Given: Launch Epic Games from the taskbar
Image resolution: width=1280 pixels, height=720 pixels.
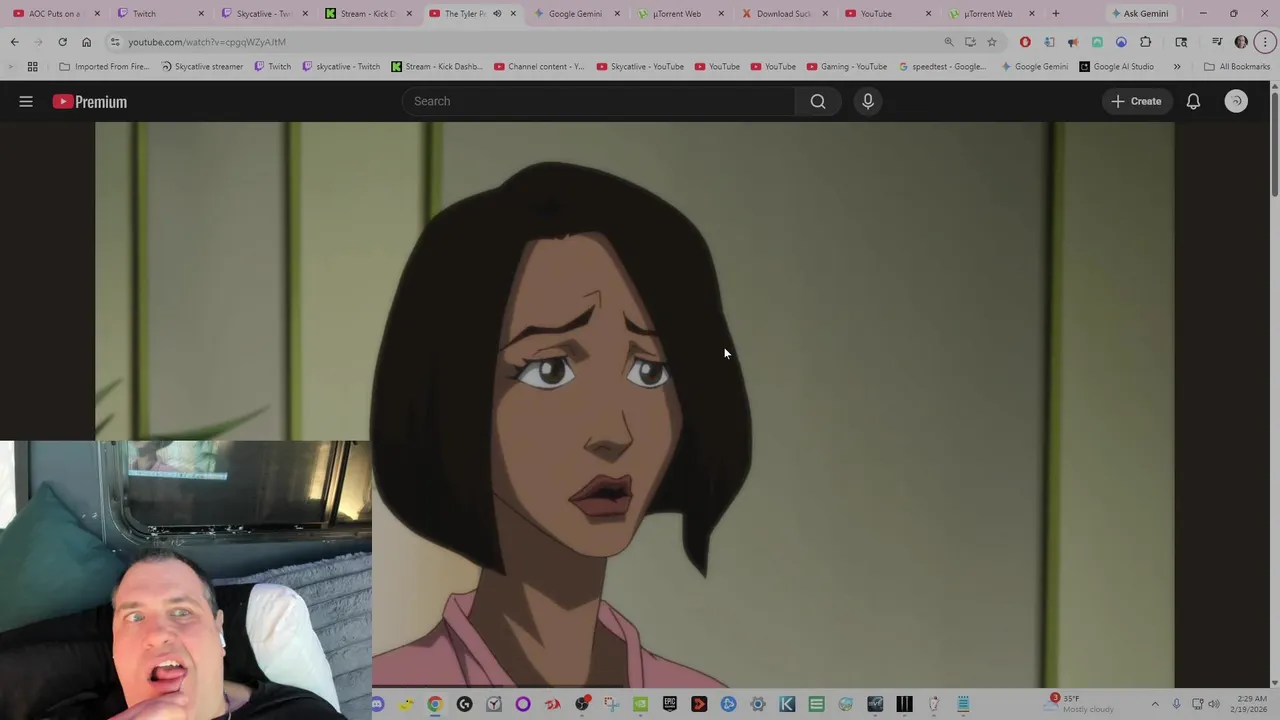Looking at the screenshot, I should tap(670, 705).
